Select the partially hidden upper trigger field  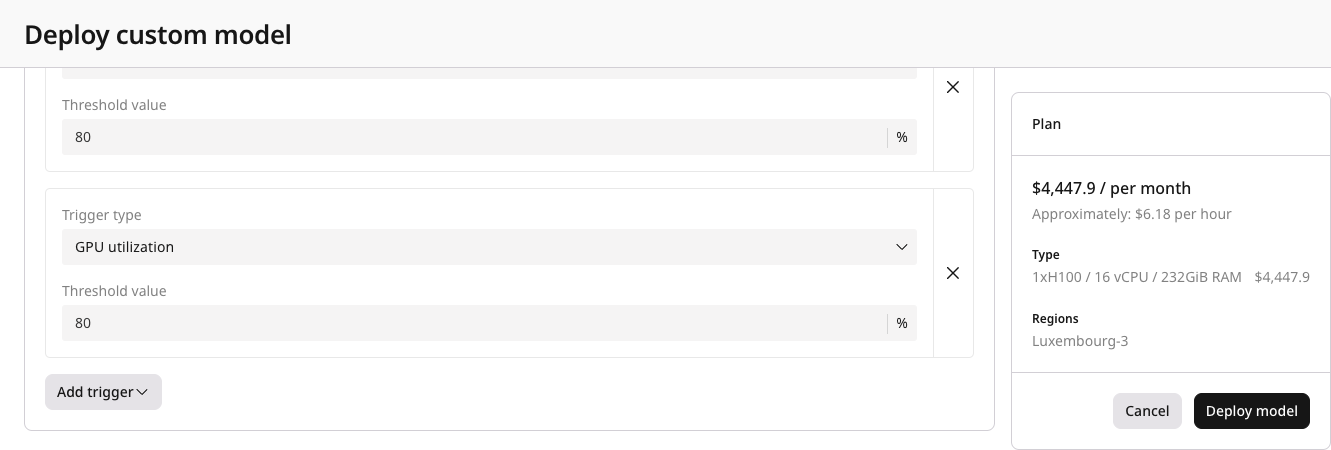point(489,73)
